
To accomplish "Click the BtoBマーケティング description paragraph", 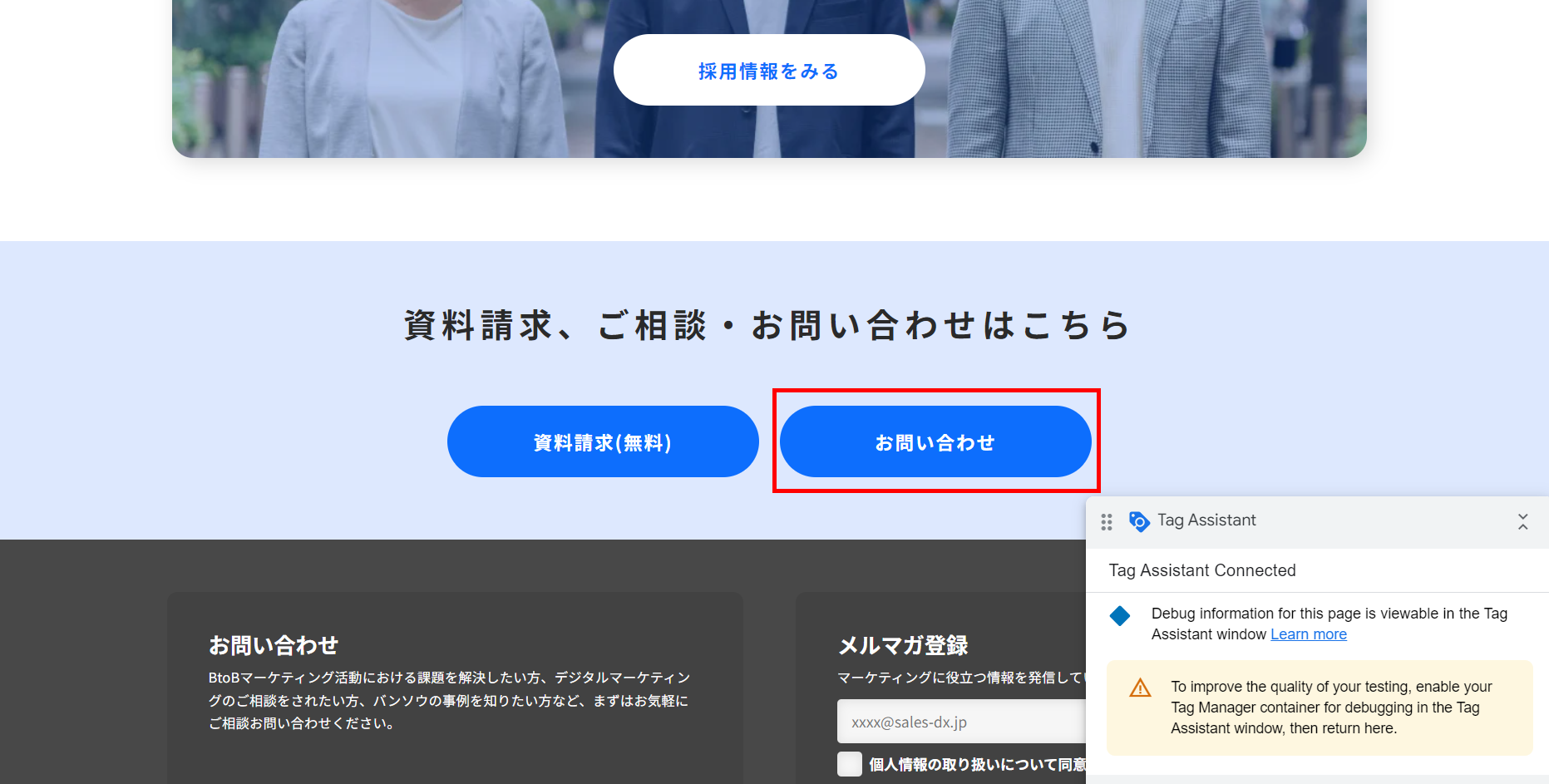I will click(x=450, y=701).
